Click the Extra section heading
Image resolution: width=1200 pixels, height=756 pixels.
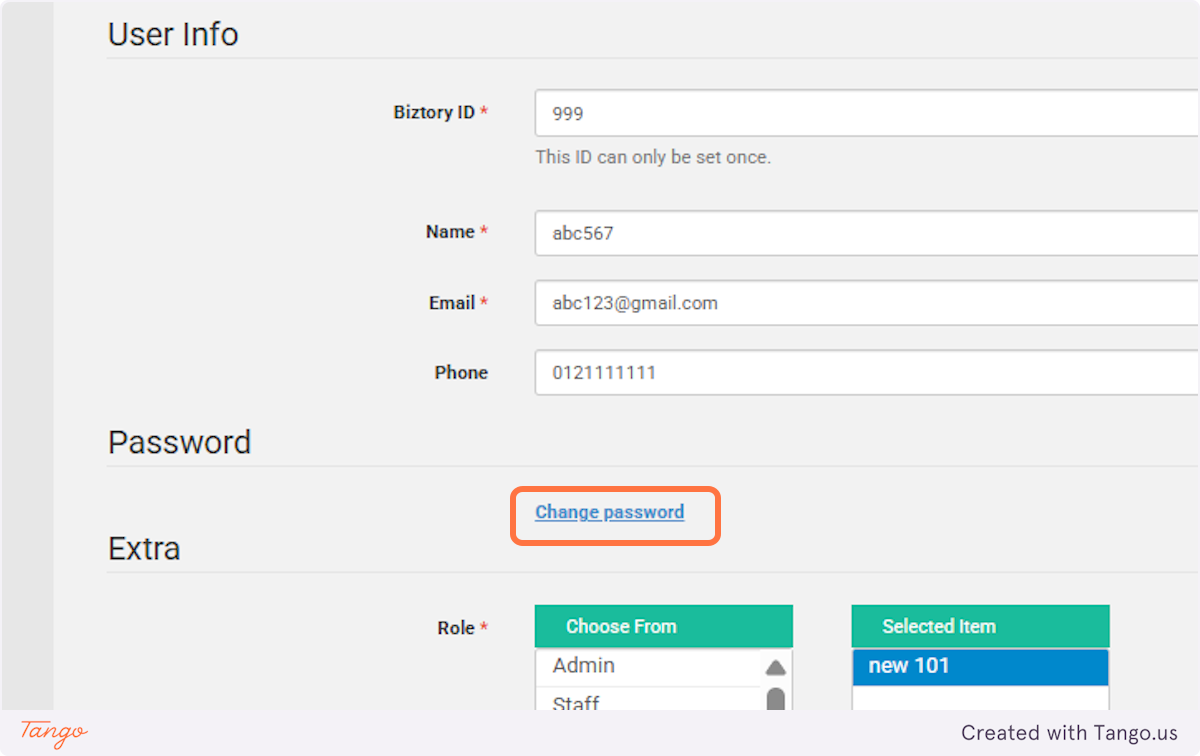coord(144,549)
